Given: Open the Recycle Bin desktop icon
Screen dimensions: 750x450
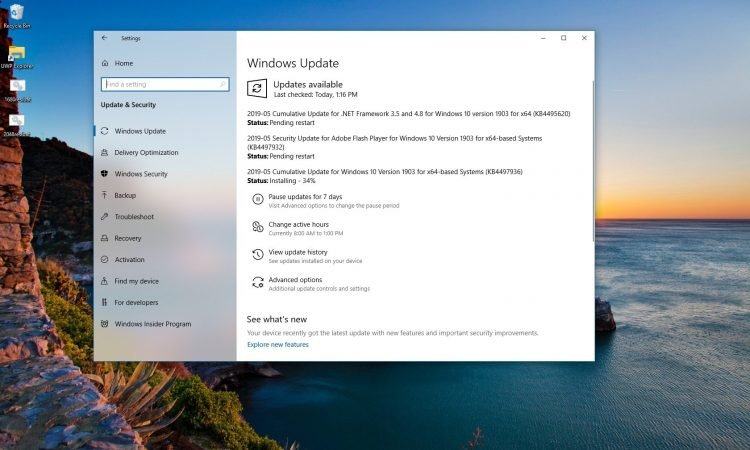Looking at the screenshot, I should point(17,15).
